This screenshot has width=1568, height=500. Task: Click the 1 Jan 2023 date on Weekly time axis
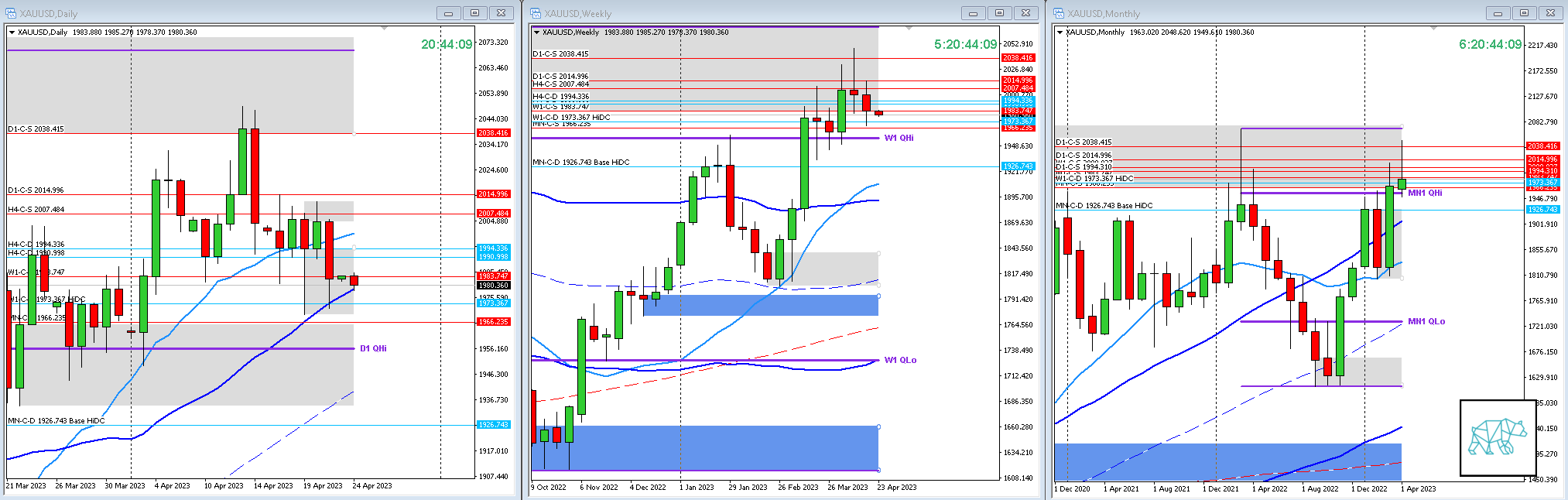(x=697, y=488)
